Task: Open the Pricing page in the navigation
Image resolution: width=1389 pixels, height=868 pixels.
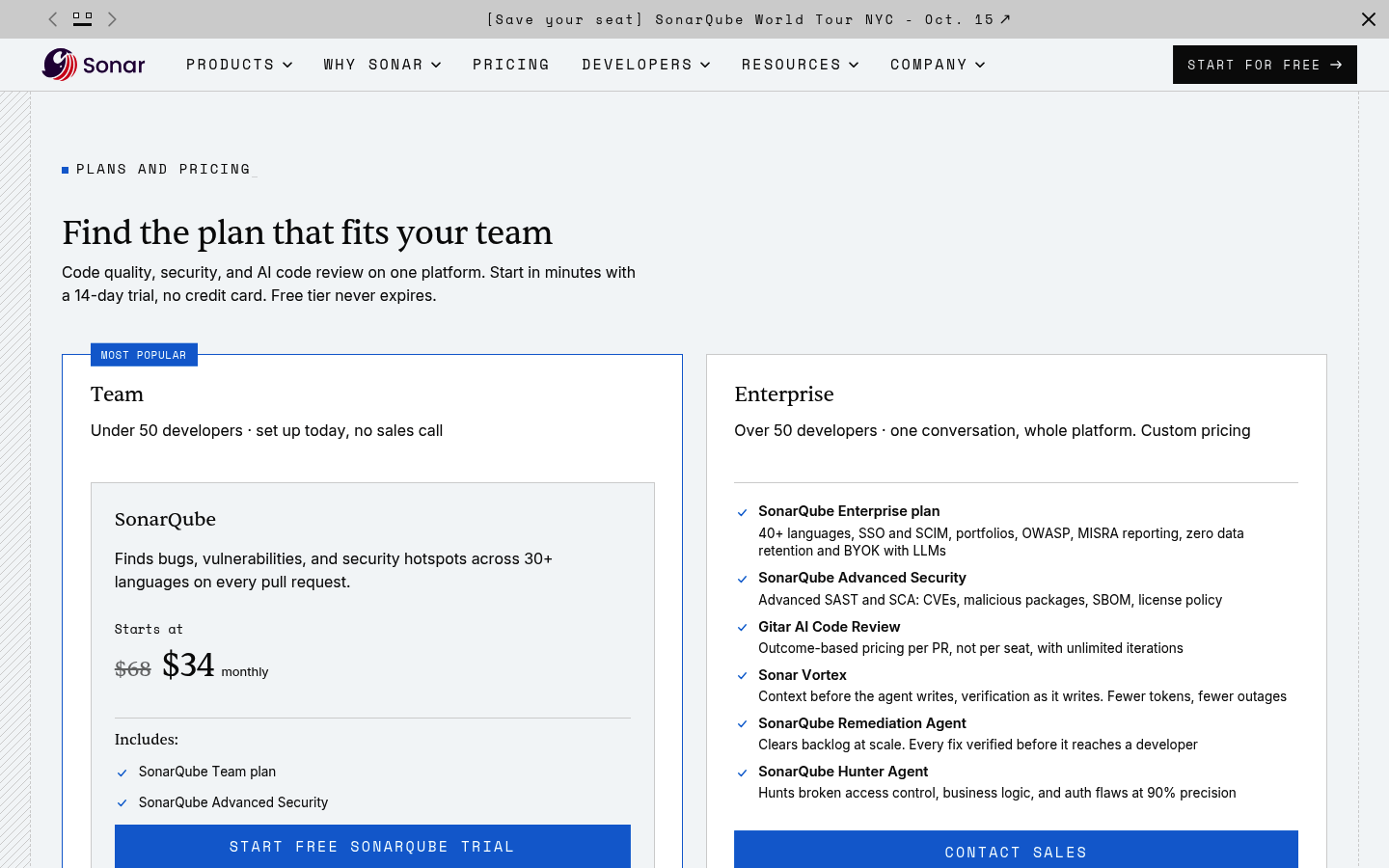Action: coord(511,65)
